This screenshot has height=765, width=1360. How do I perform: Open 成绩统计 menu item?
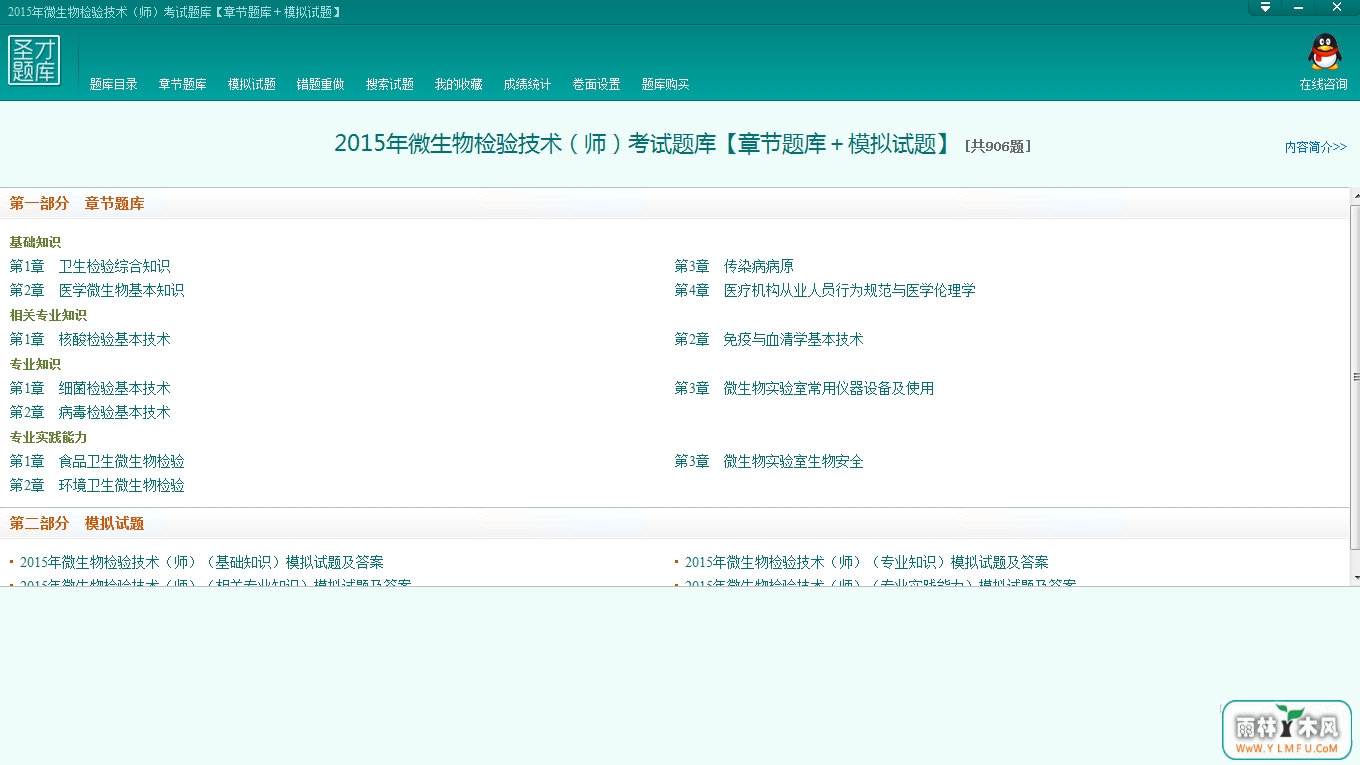coord(528,85)
